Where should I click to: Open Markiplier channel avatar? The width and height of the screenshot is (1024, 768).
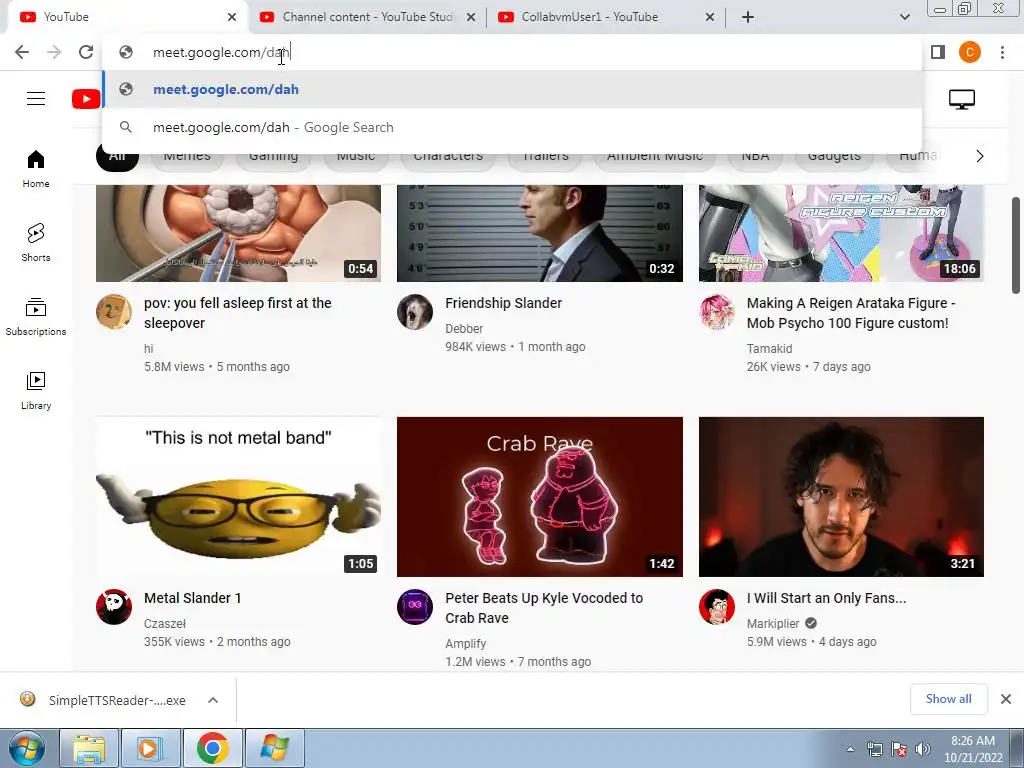click(x=716, y=607)
